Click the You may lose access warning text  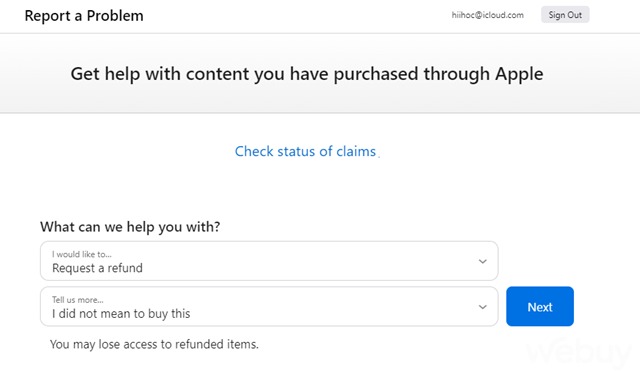(154, 344)
